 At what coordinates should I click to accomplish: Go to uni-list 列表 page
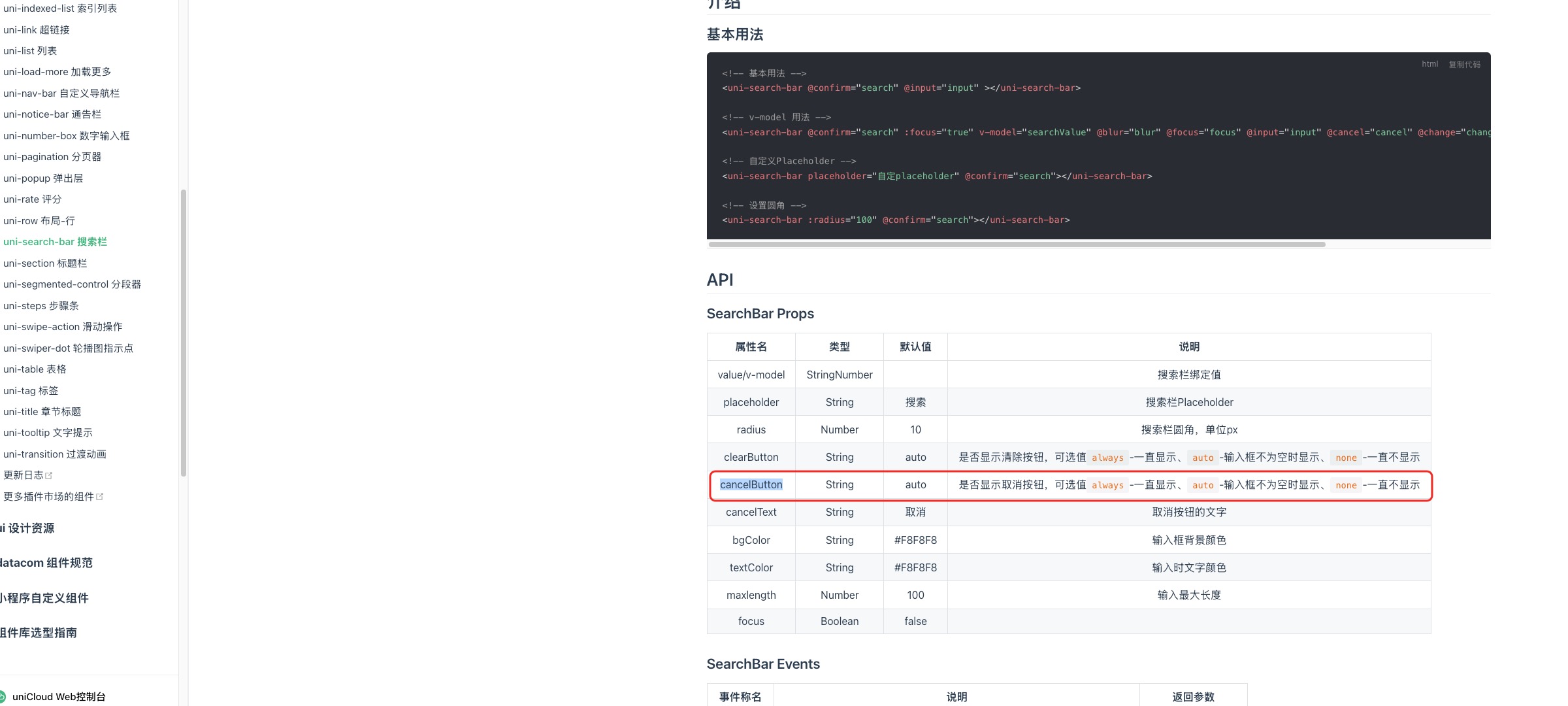(x=30, y=51)
